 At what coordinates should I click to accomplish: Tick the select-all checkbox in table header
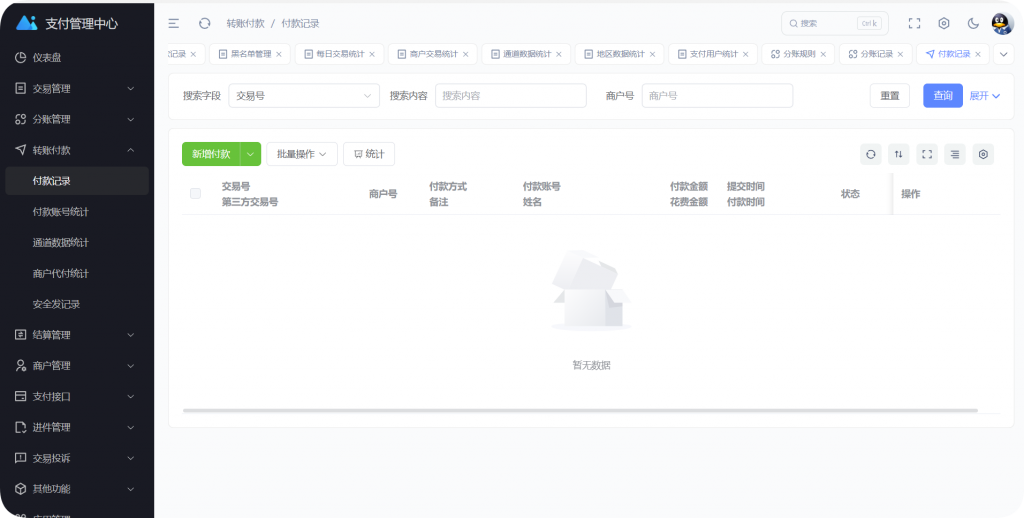tap(195, 193)
